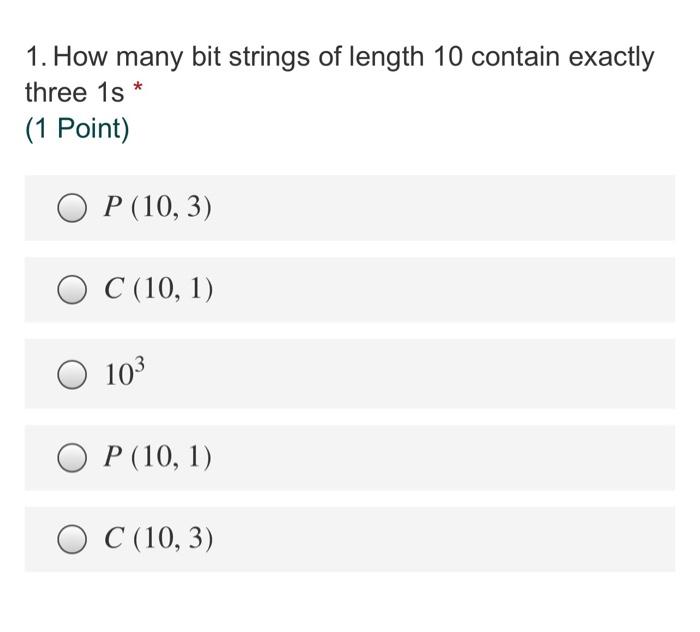Mark the 10³ radio button

pos(72,374)
